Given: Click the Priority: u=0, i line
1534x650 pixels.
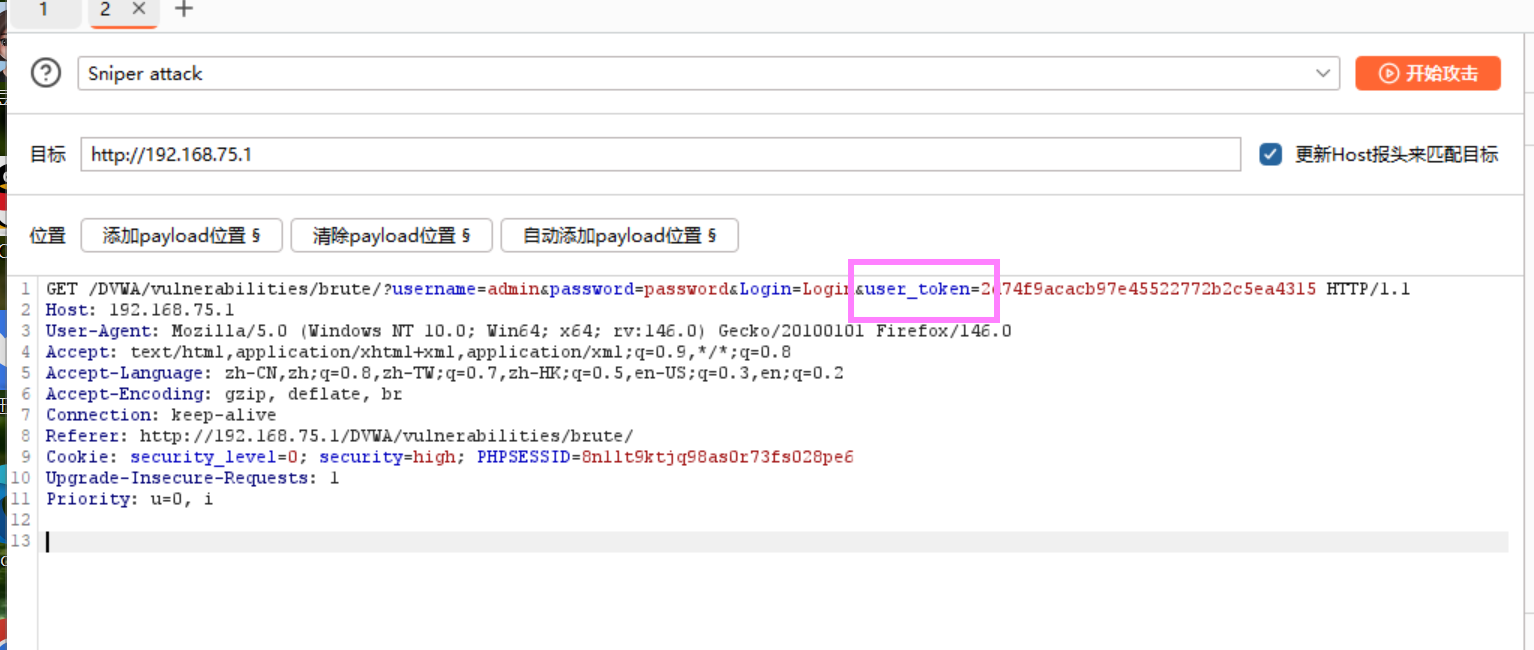Looking at the screenshot, I should pos(129,499).
